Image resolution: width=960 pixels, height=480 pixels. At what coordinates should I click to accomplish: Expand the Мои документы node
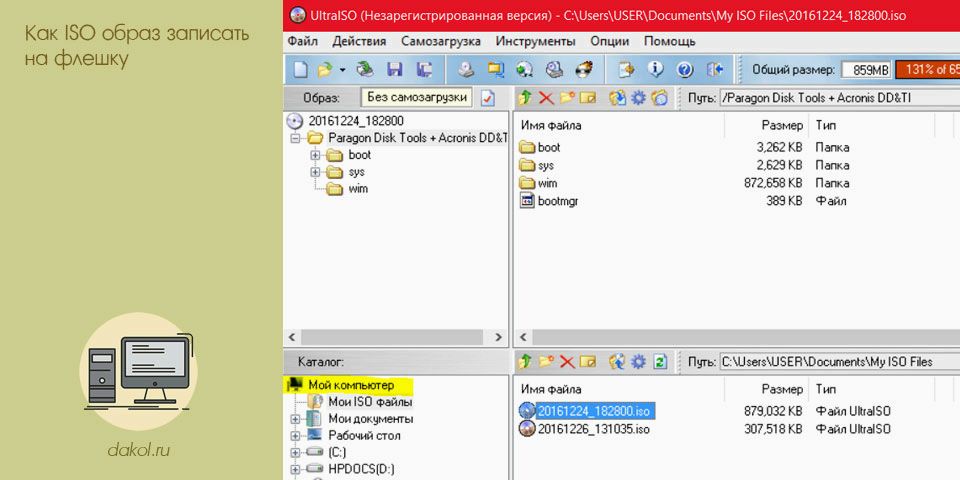[296, 419]
